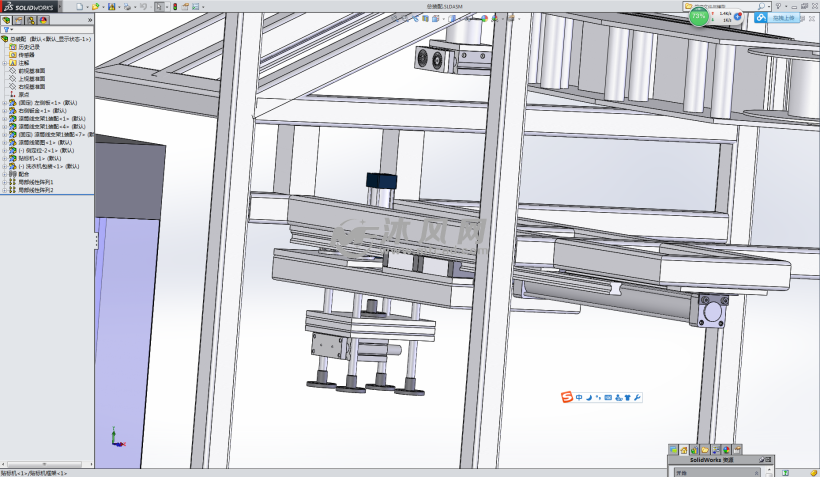Click the Open file icon
Viewport: 820px width, 477px height.
click(x=95, y=6)
